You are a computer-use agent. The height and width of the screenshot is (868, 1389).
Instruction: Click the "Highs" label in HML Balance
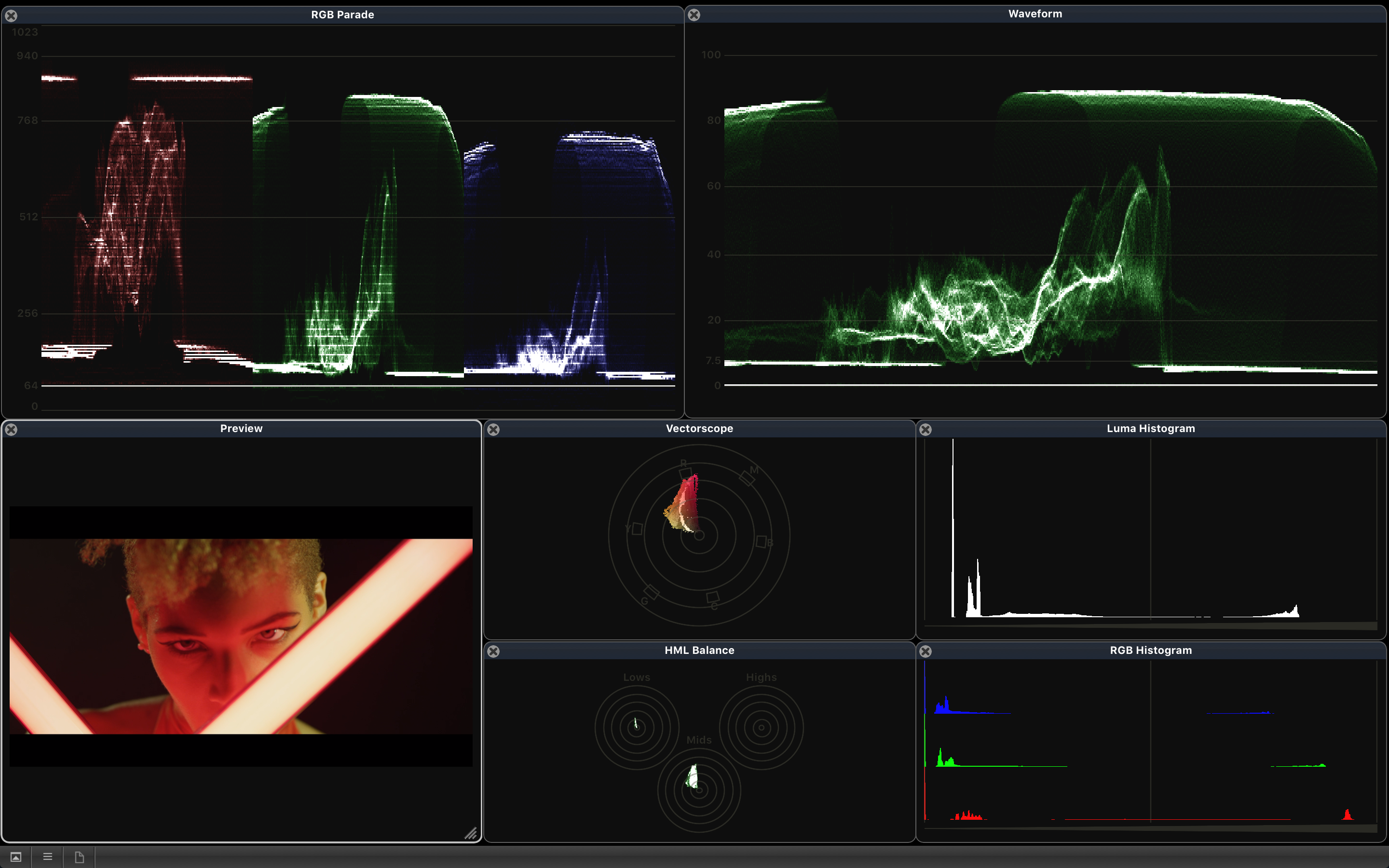pyautogui.click(x=761, y=678)
